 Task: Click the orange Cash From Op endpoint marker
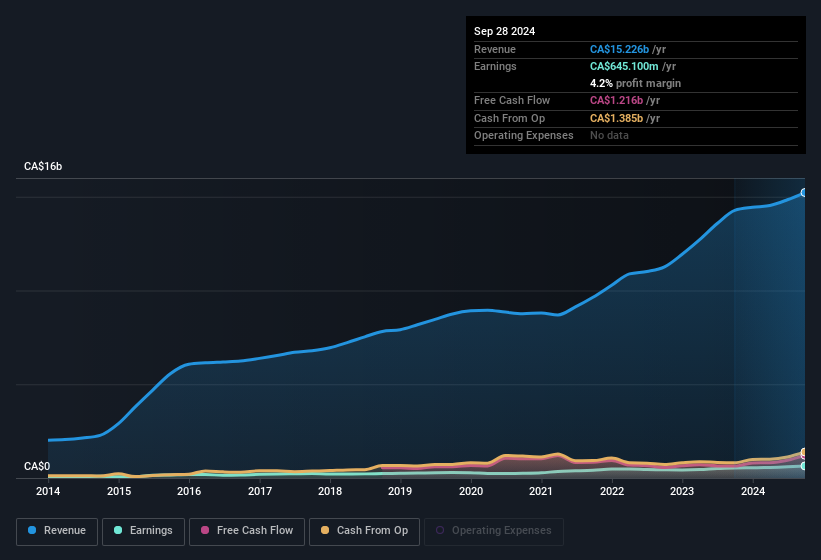tap(804, 452)
